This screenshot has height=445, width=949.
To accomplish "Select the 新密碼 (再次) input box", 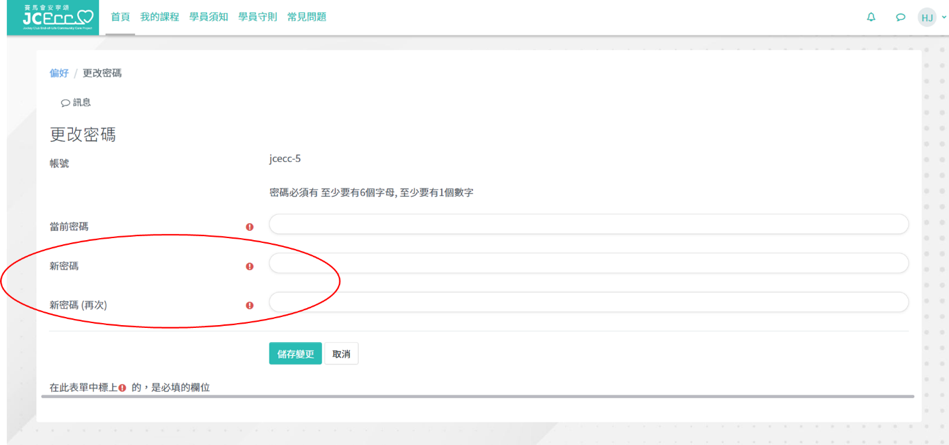I will 588,302.
